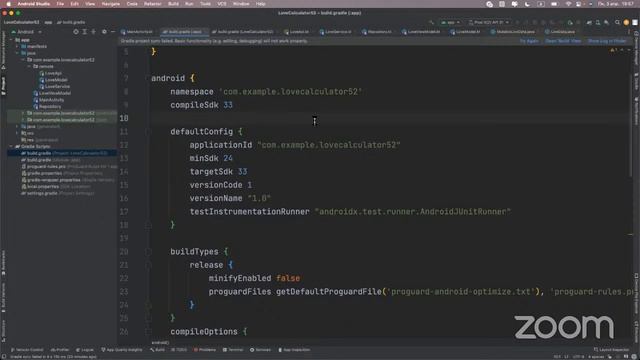Fold the defaultConfig block at line 11
The width and height of the screenshot is (640, 360).
tap(149, 132)
